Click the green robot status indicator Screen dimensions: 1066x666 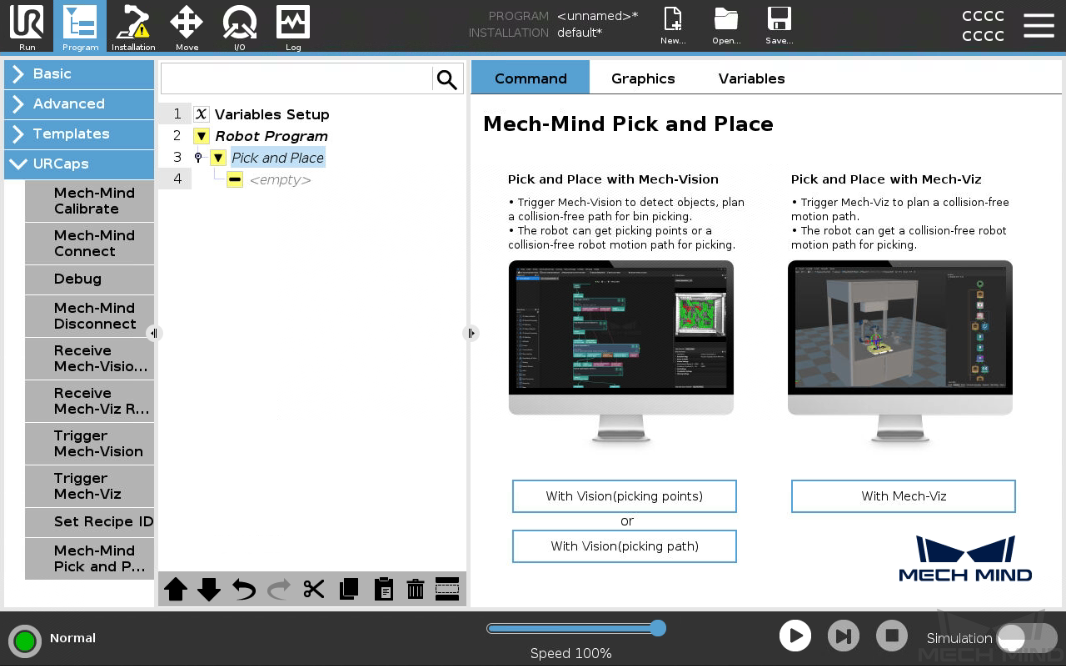pyautogui.click(x=25, y=641)
